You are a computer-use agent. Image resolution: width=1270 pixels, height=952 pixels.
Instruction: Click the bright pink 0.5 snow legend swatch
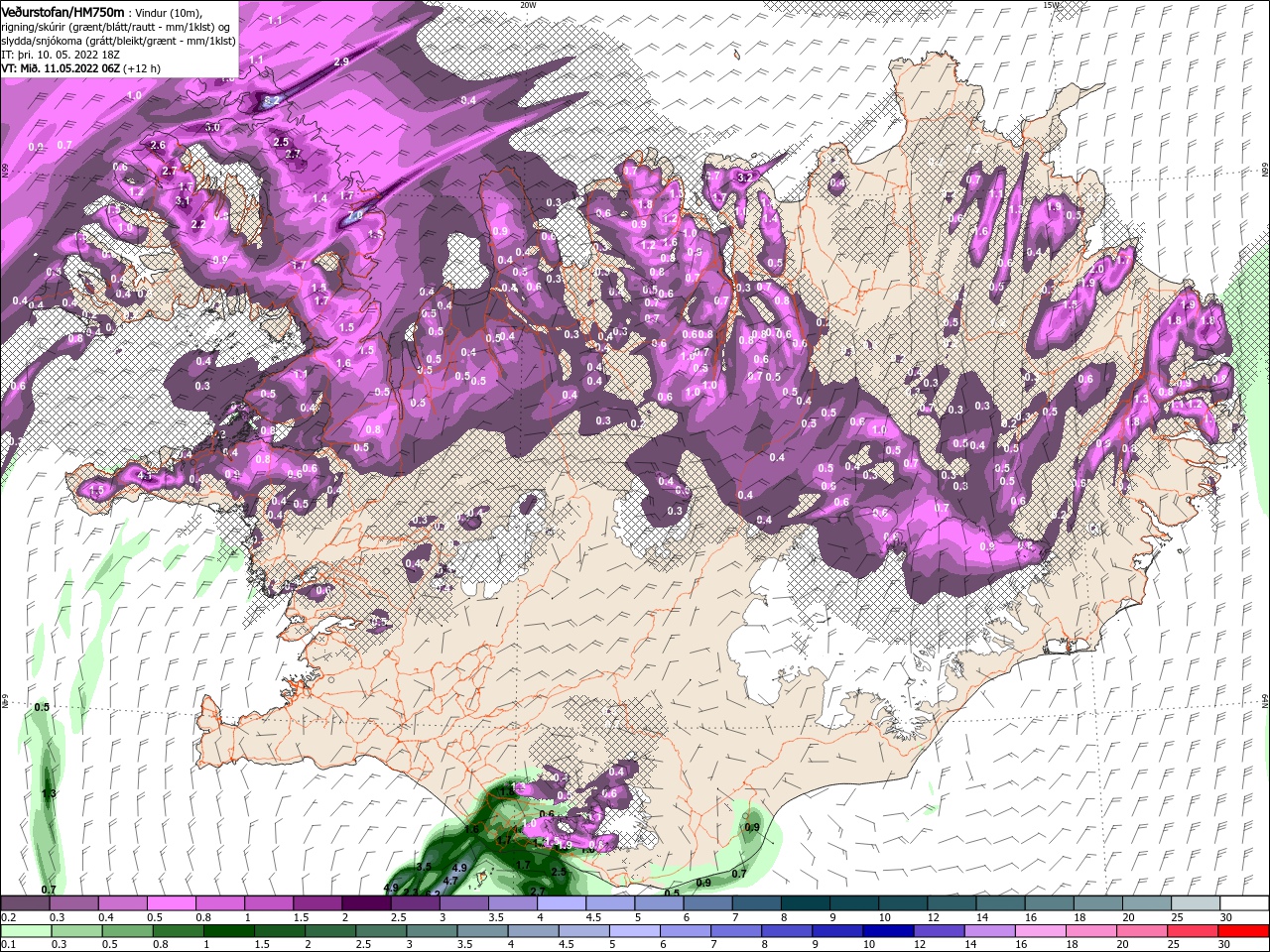(171, 902)
